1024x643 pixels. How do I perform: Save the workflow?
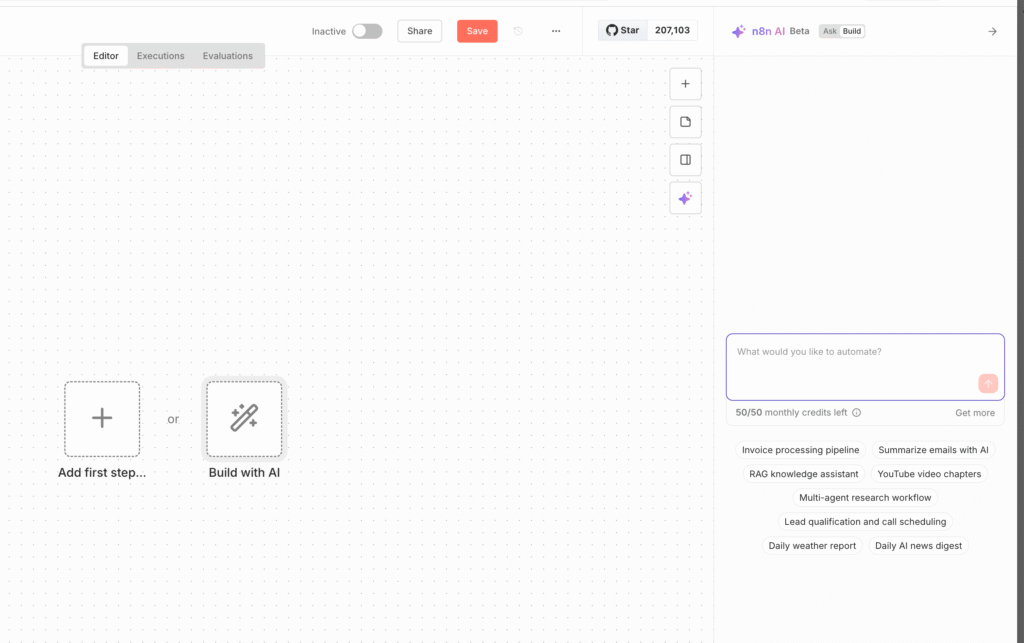point(477,31)
